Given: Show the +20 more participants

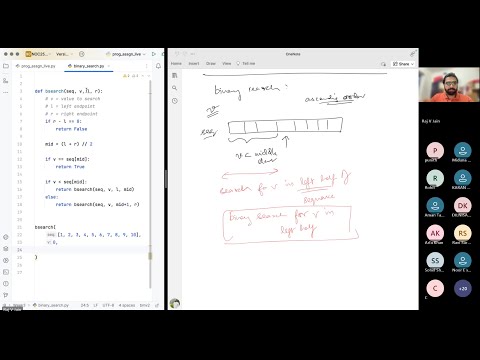Looking at the screenshot, I should (463, 288).
